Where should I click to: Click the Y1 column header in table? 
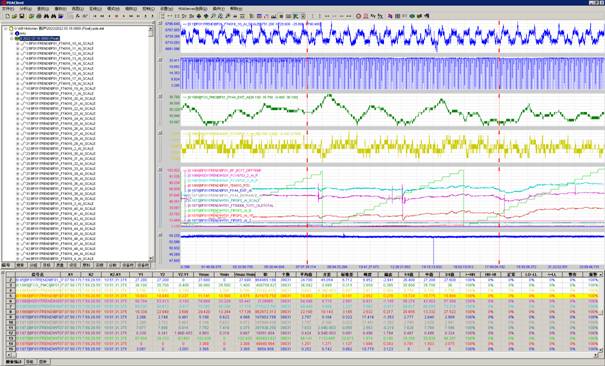[141, 275]
